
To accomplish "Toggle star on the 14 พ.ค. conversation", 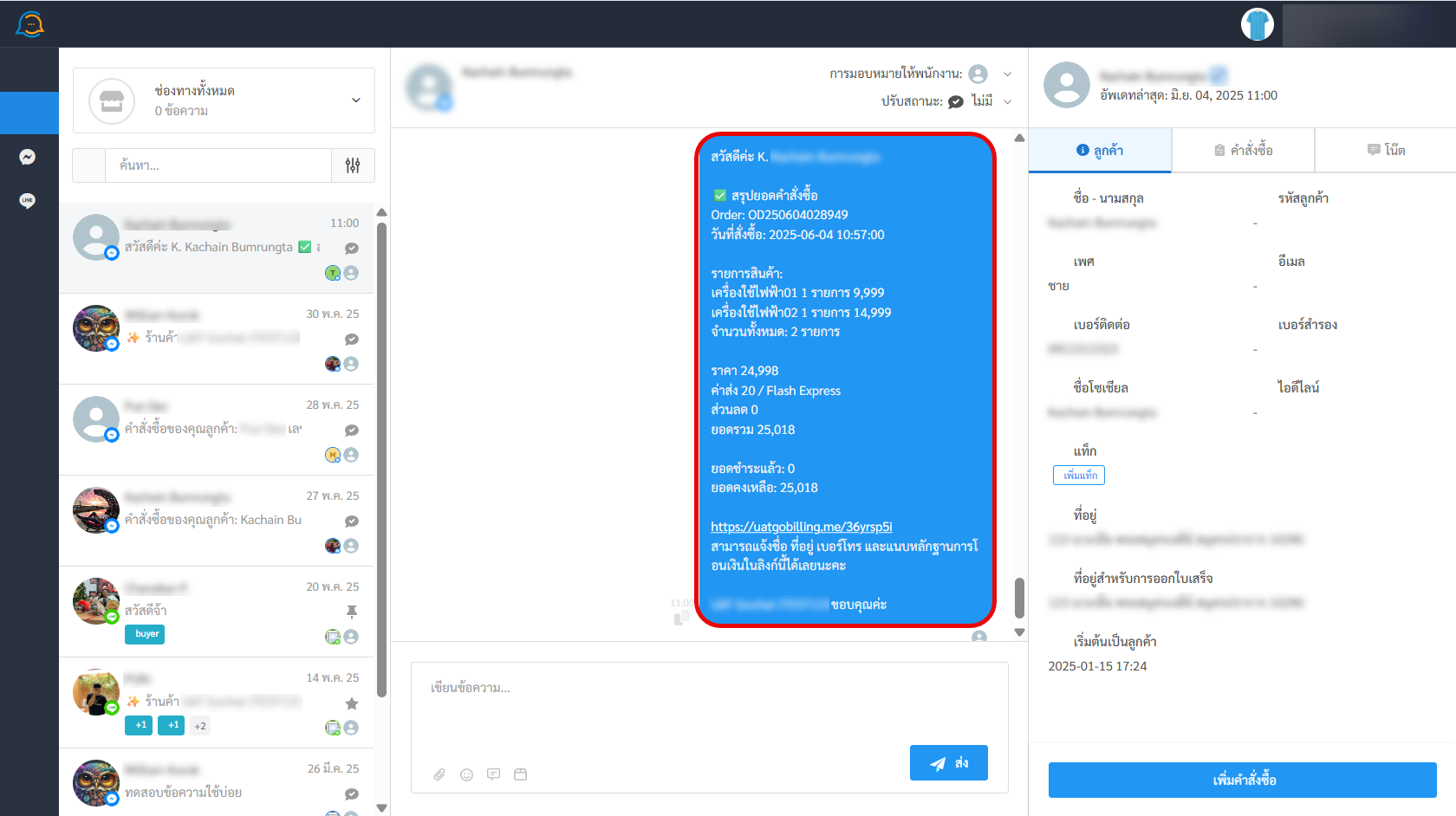I will tap(352, 703).
